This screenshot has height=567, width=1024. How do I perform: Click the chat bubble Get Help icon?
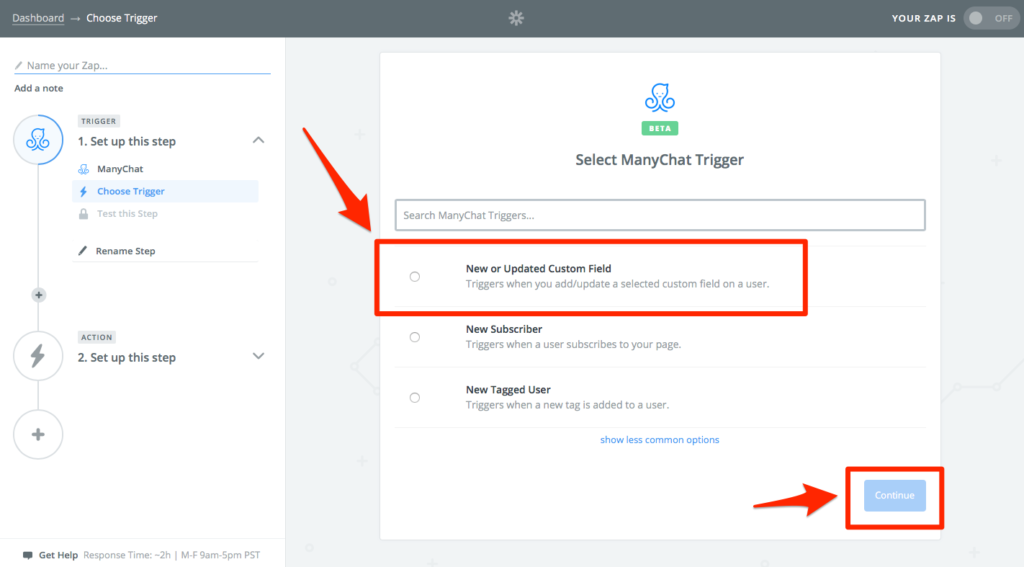pyautogui.click(x=27, y=555)
